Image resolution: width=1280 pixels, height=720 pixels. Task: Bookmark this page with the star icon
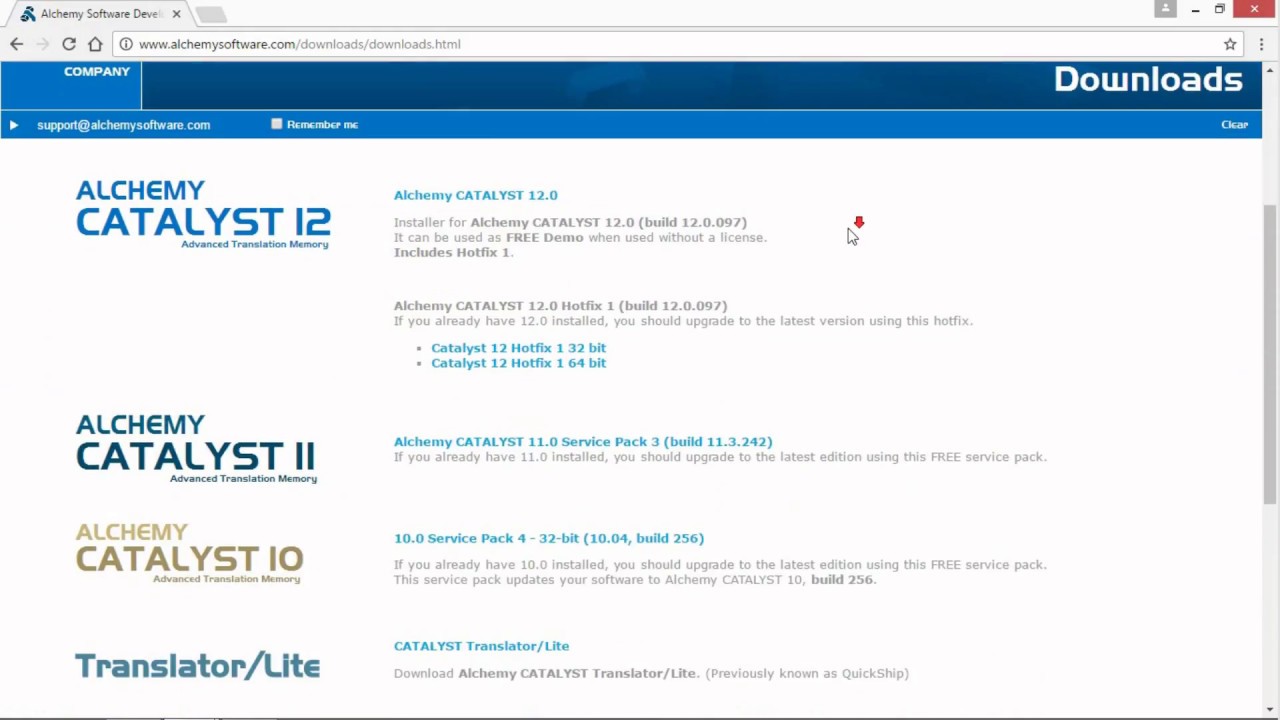(1230, 44)
